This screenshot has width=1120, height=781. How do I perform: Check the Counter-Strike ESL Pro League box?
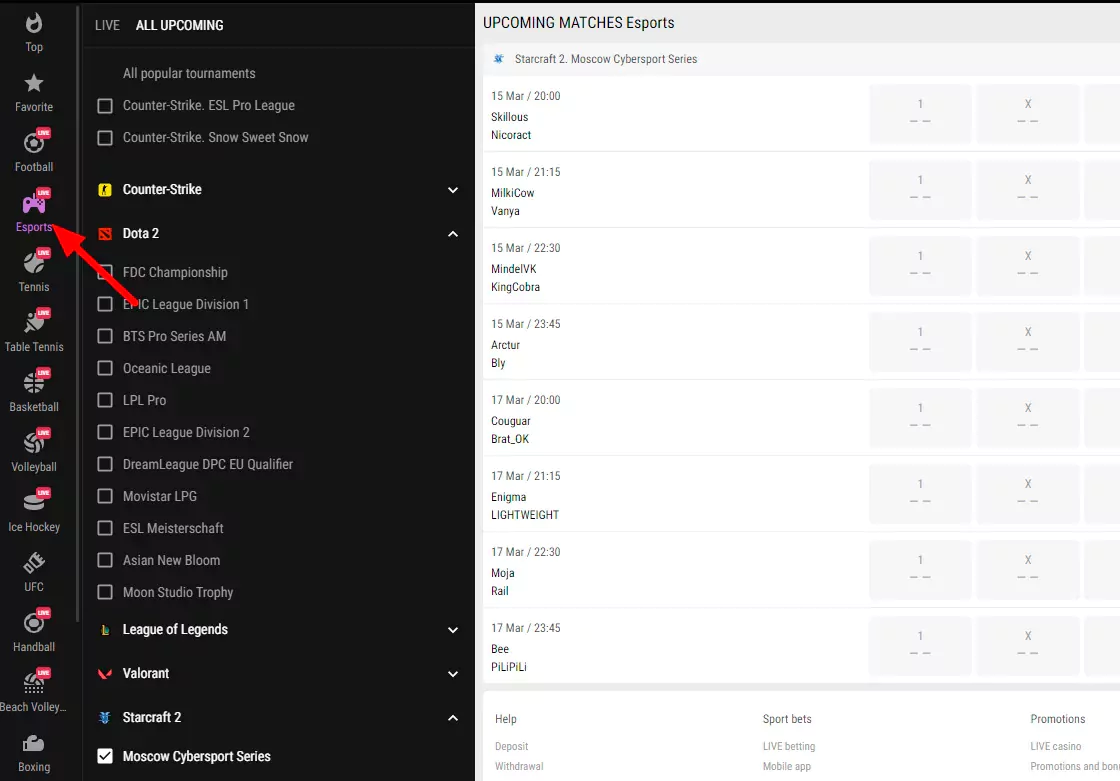coord(105,106)
